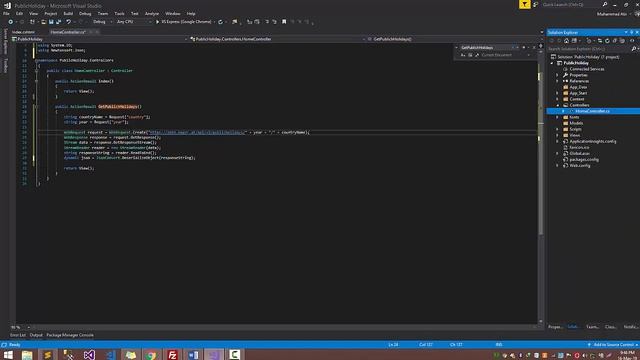Click Add to Source Control in status bar
The image size is (640, 360).
click(613, 345)
